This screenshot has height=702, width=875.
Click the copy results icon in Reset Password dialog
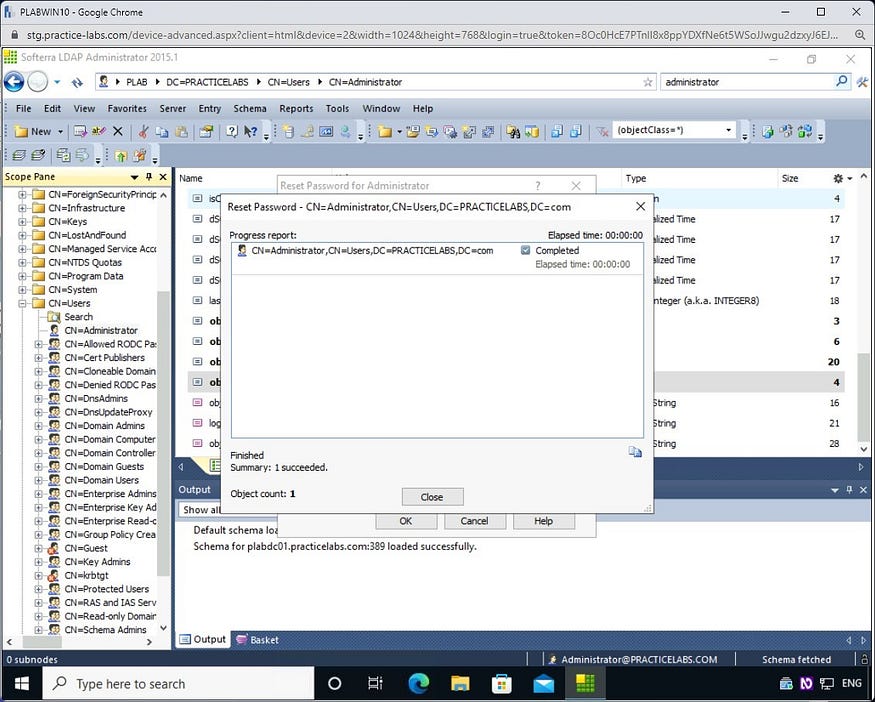[x=634, y=451]
